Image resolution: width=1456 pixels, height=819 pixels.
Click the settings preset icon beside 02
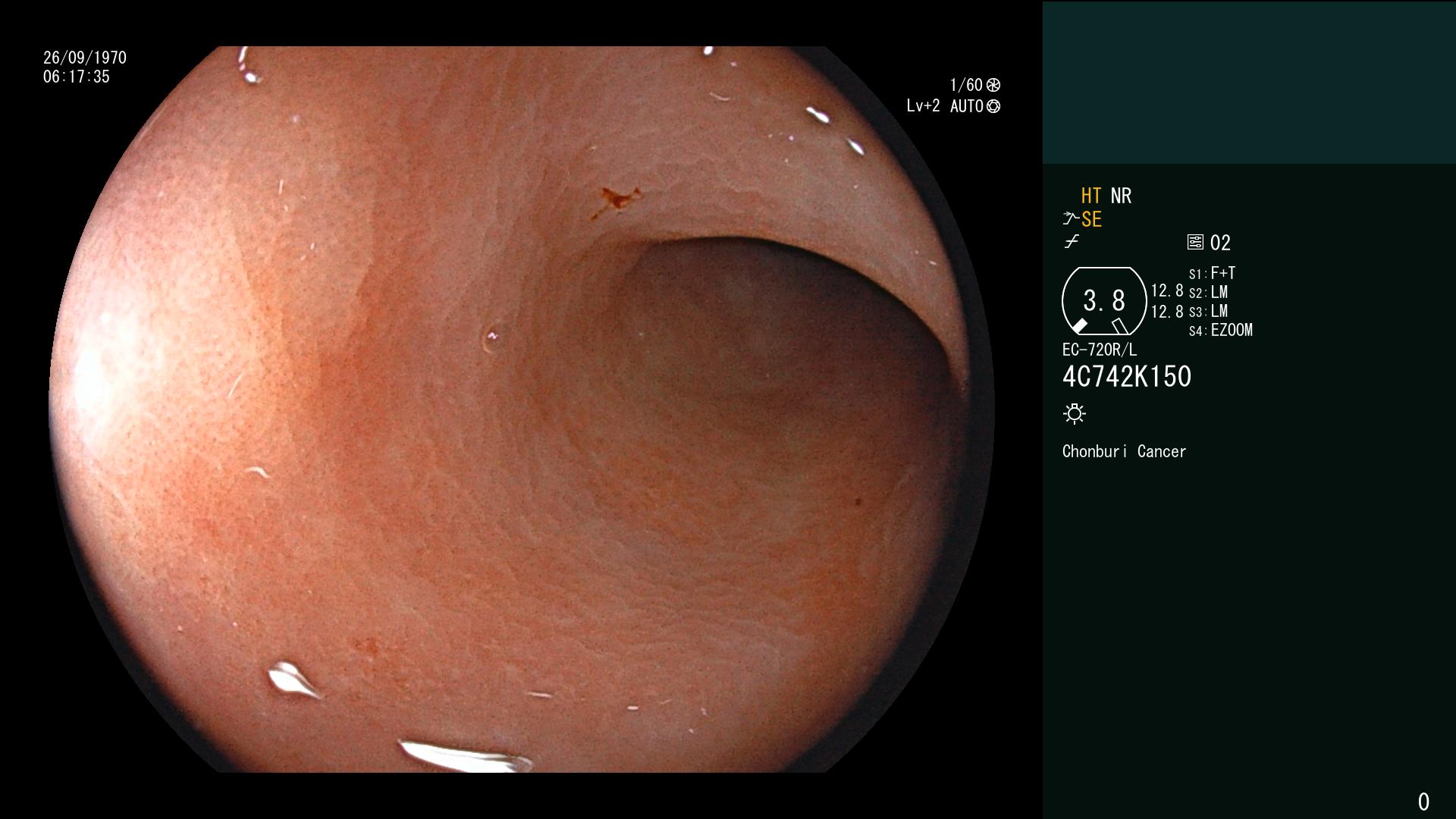coord(1195,242)
